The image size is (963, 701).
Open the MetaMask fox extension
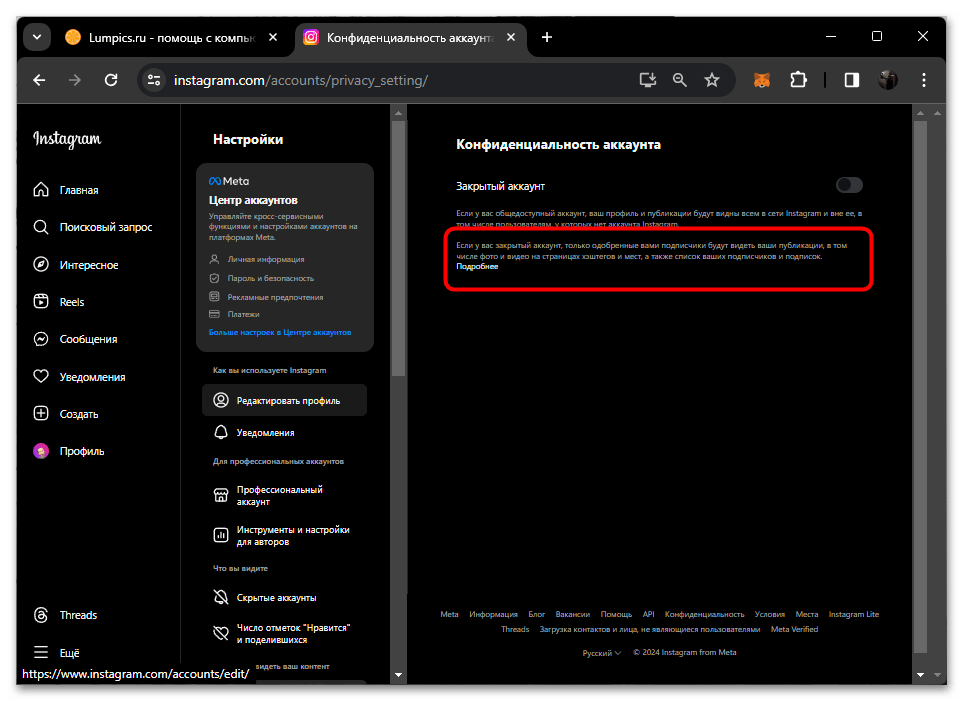point(762,80)
